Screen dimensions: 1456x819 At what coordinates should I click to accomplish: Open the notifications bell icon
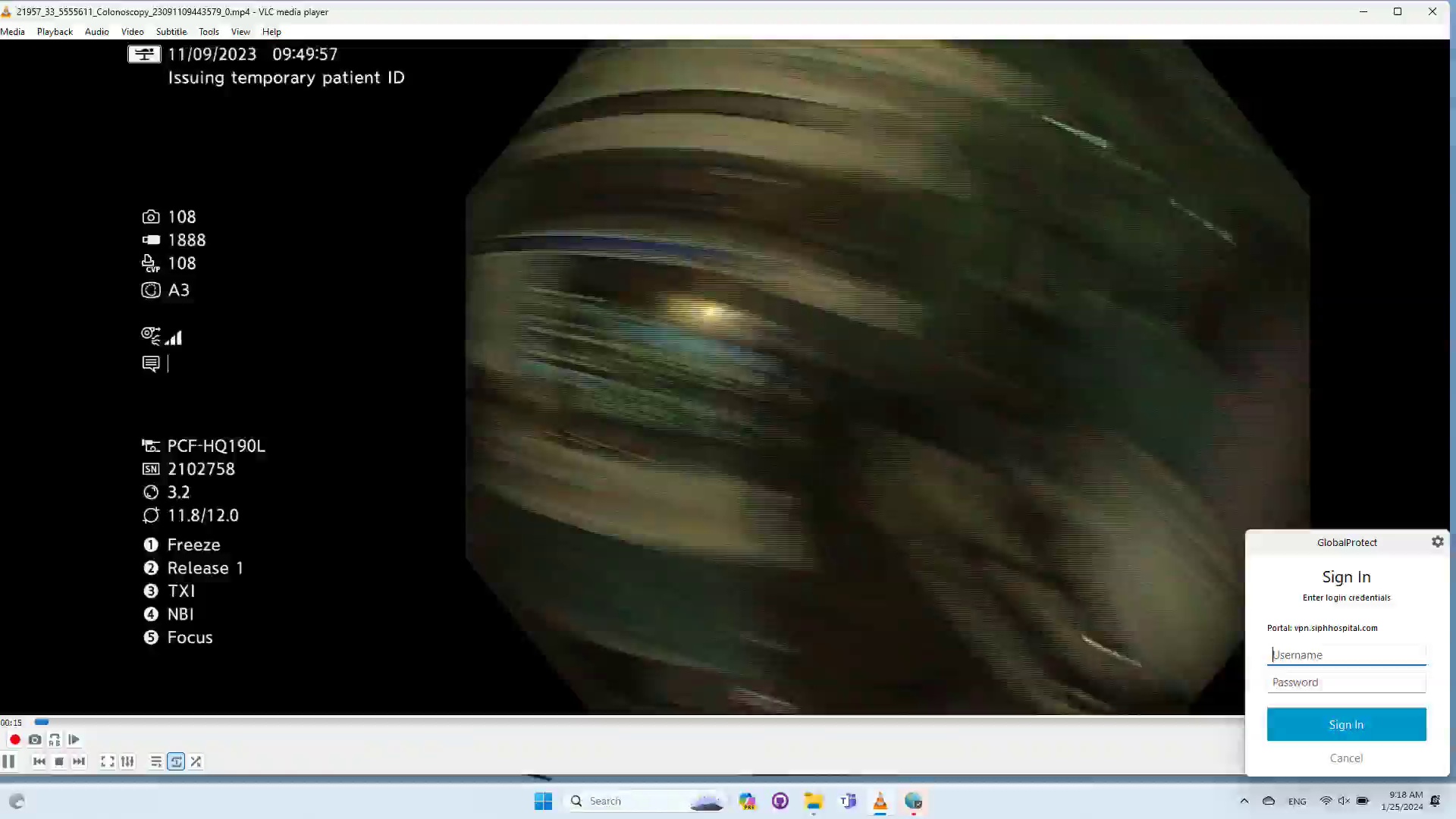1435,801
